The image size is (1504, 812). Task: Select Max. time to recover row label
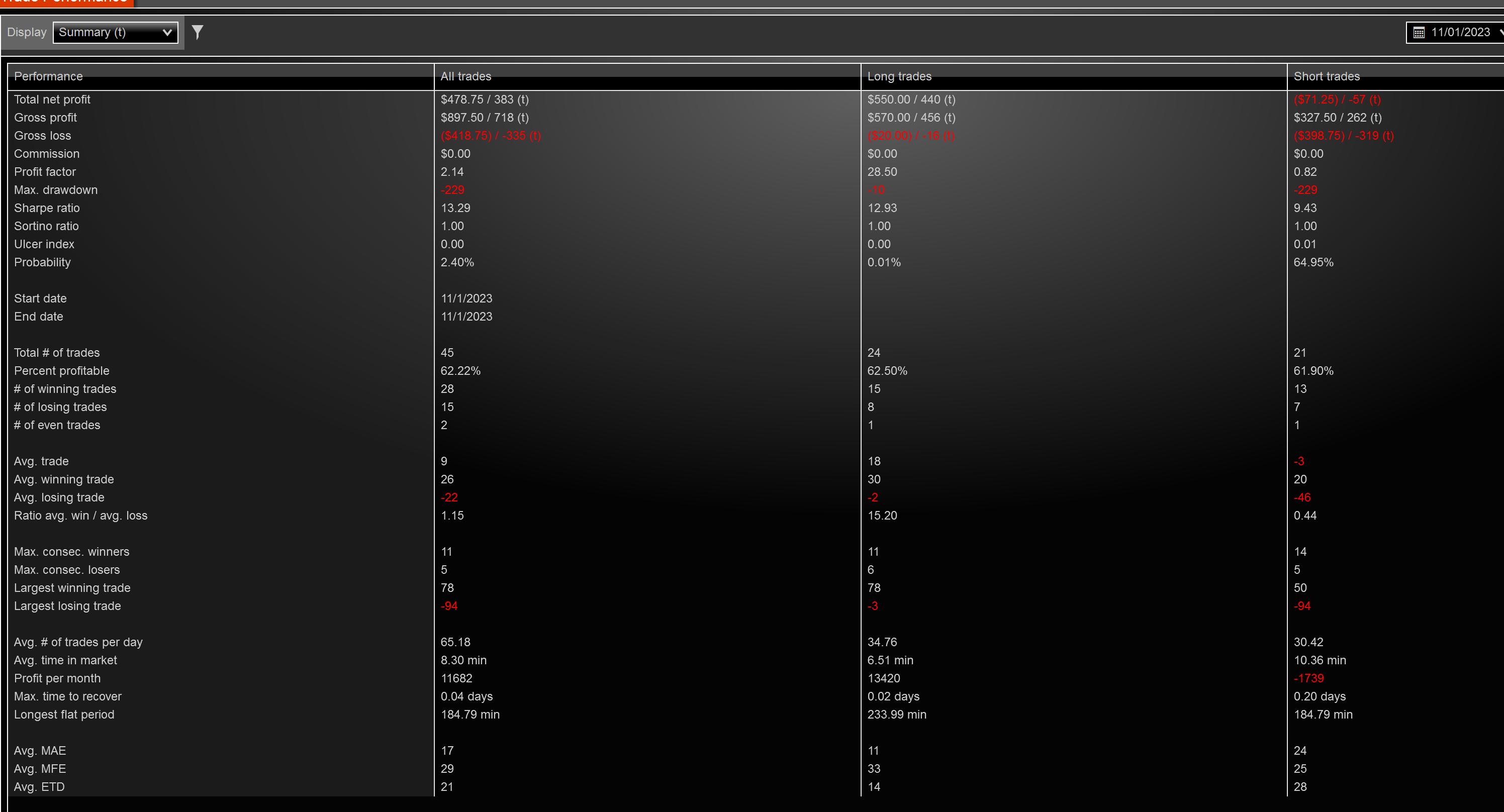68,696
